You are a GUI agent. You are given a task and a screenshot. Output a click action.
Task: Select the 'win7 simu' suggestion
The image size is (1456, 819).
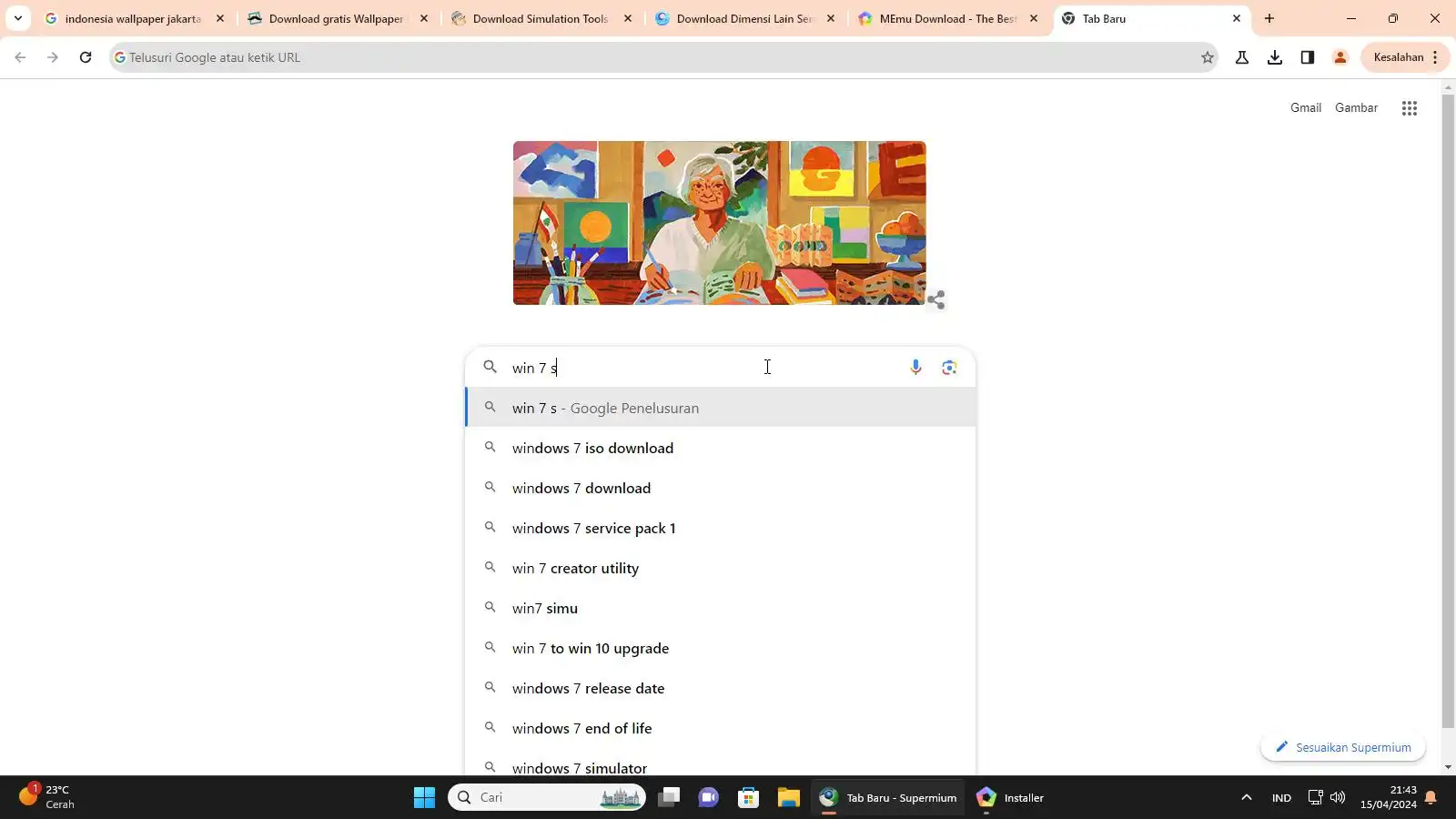(721, 608)
